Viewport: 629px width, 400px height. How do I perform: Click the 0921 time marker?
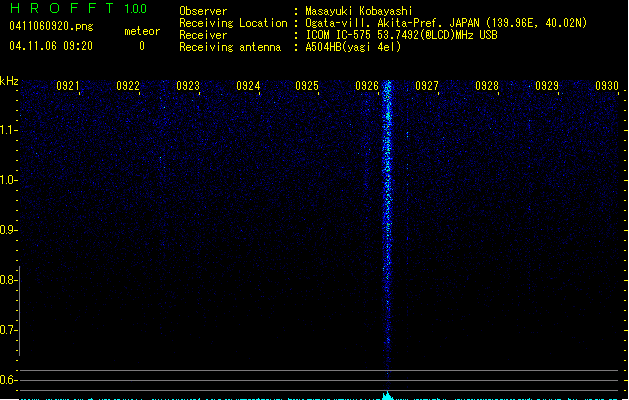68,86
